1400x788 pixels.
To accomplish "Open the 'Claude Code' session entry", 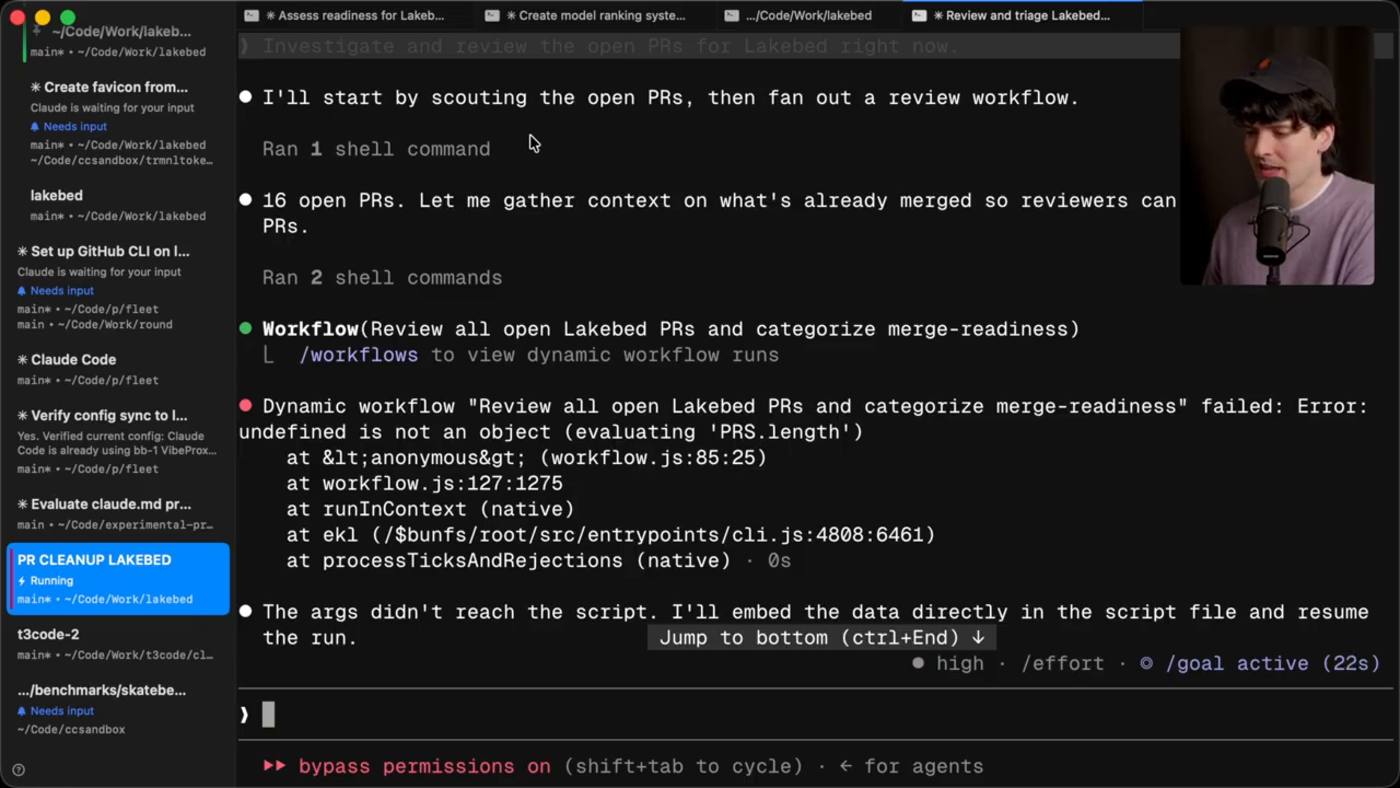I will tap(118, 369).
